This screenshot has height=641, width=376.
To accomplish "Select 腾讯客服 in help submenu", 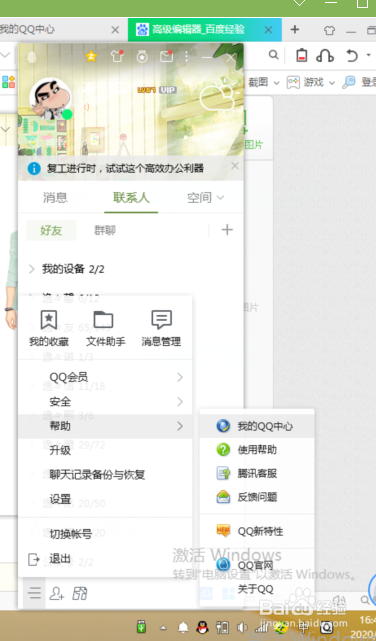I will click(x=257, y=473).
